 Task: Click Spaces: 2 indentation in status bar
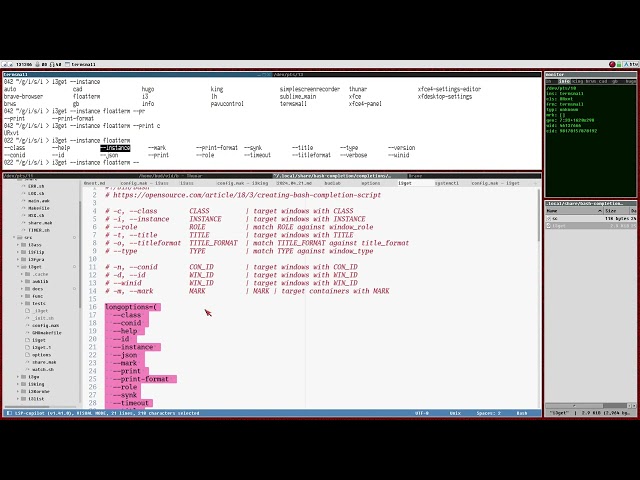488,413
